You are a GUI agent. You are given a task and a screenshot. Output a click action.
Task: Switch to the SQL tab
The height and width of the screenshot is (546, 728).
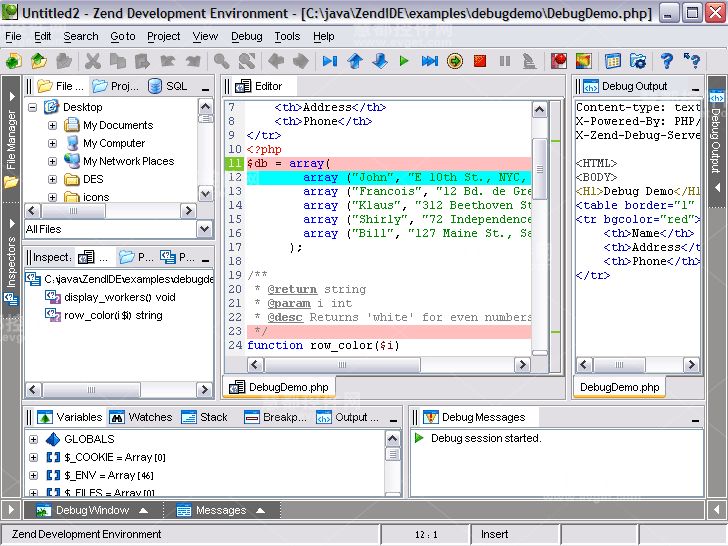(168, 86)
